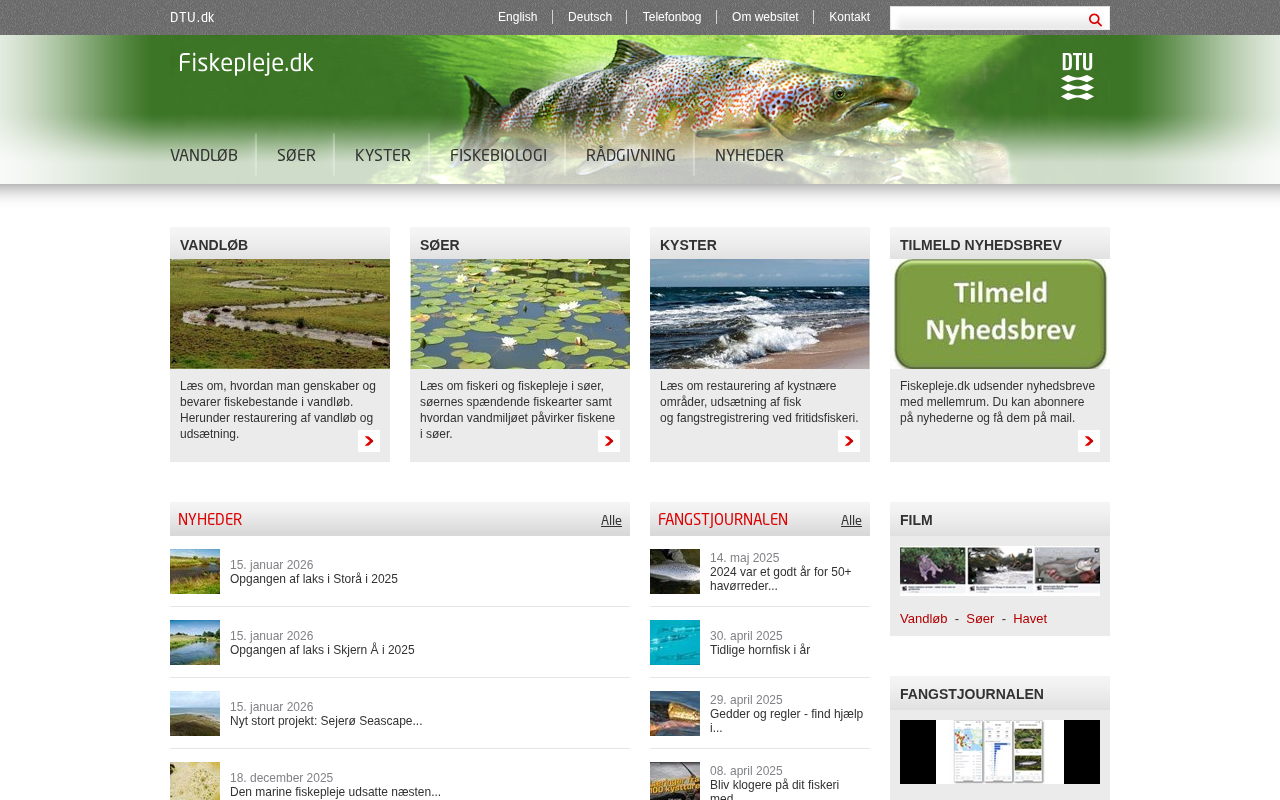Open the Fiskebiologi navigation menu
This screenshot has height=800, width=1280.
point(498,156)
